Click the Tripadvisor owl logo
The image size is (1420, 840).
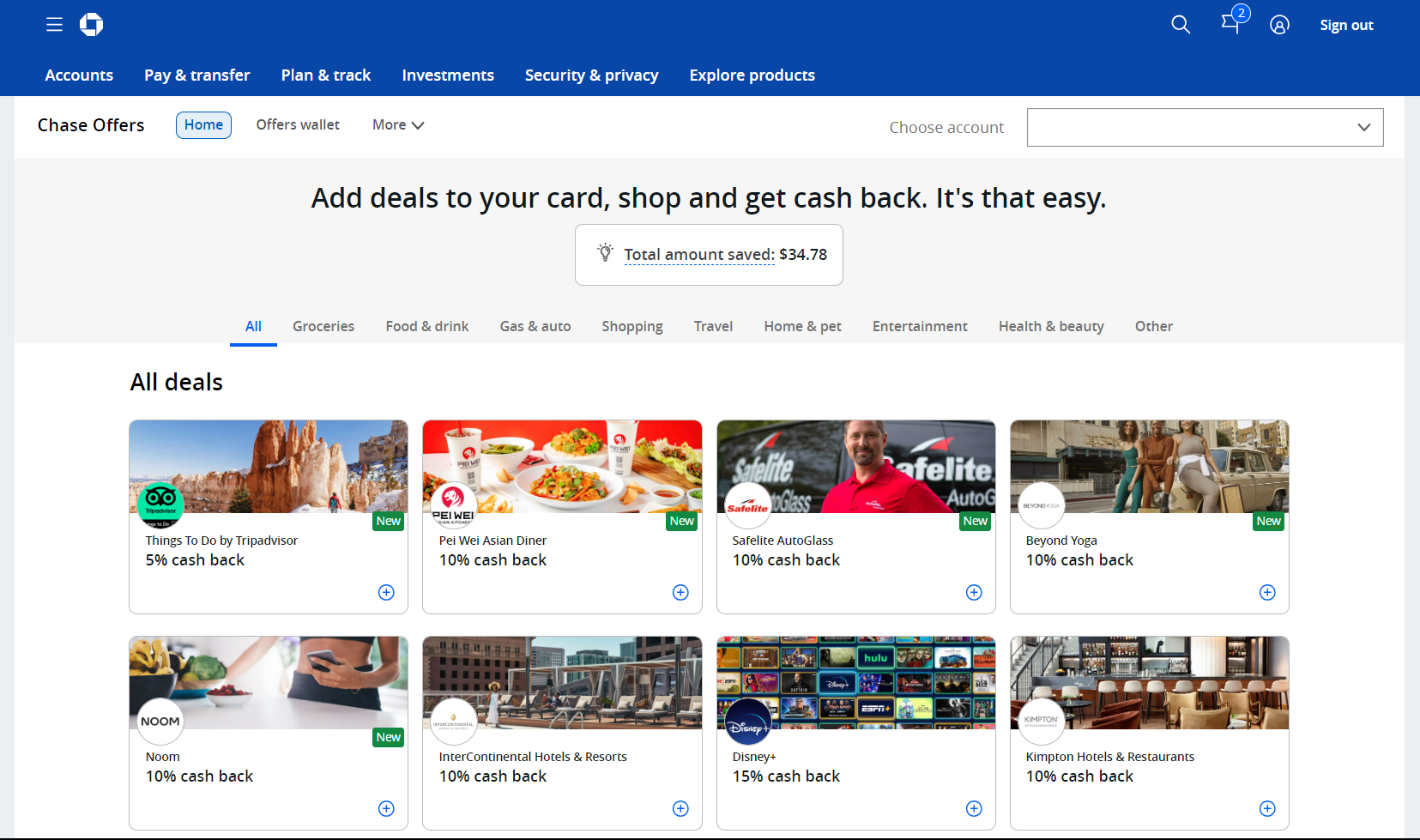pyautogui.click(x=160, y=505)
